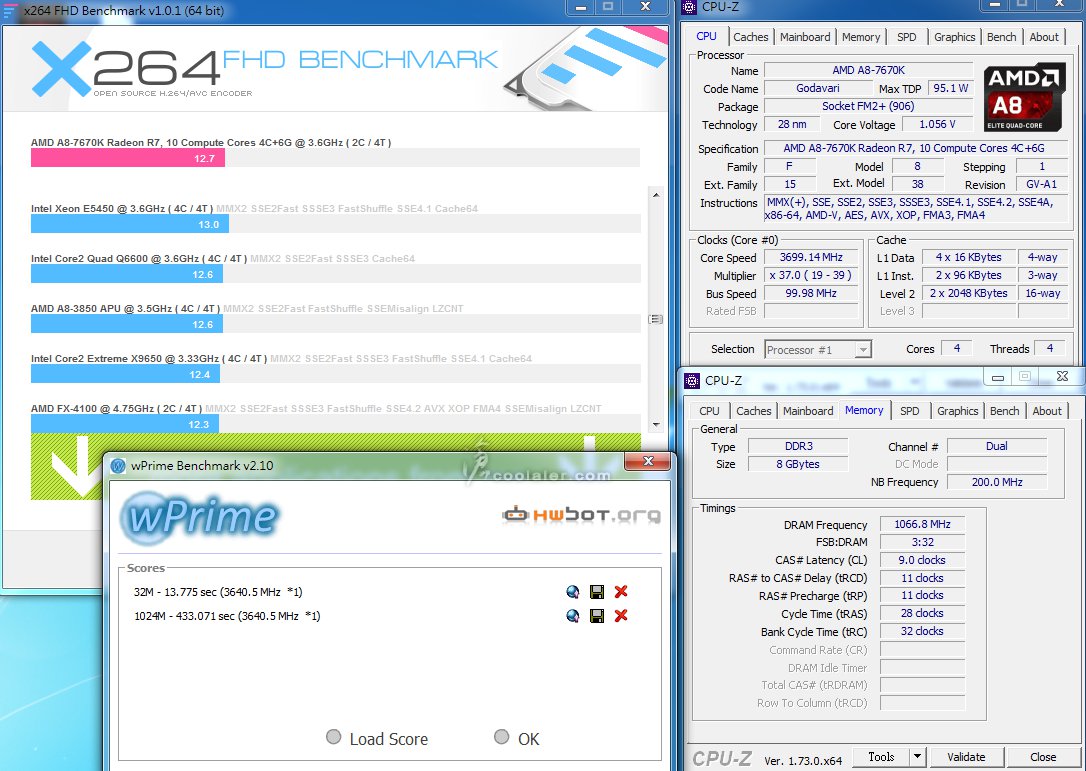This screenshot has height=771, width=1086.
Task: Open Bench tab in lower CPU-Z window
Action: 1004,411
